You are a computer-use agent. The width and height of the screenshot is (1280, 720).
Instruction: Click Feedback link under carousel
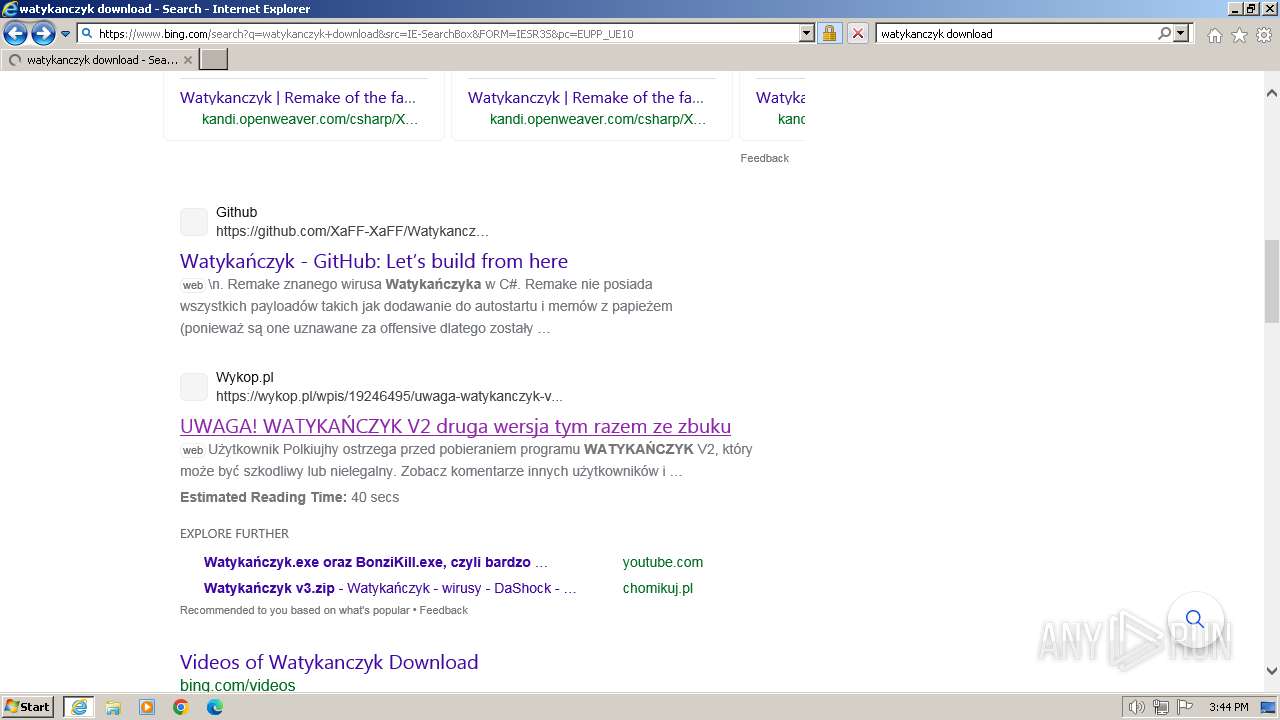[x=764, y=158]
